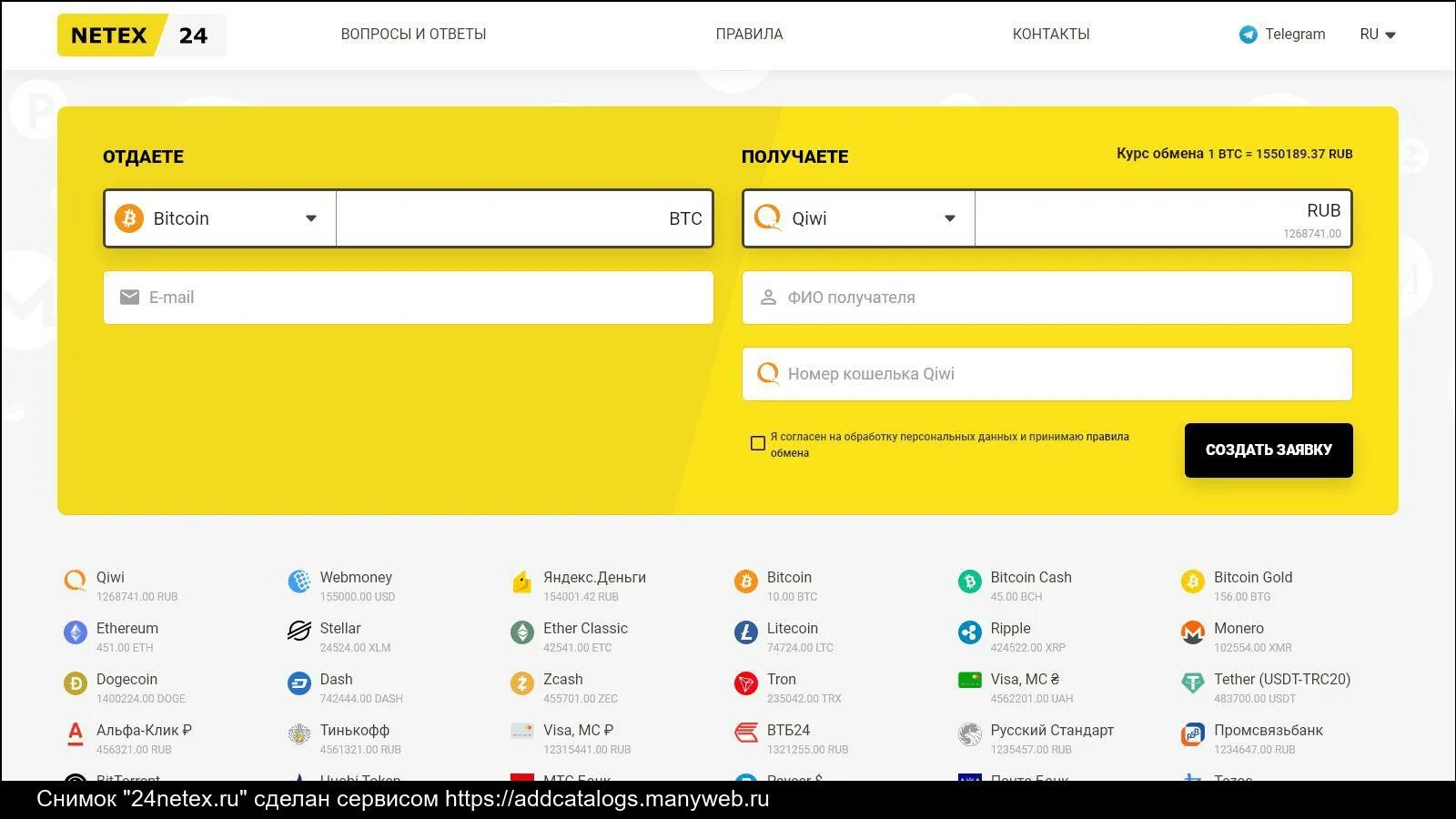1456x819 pixels.
Task: Click Создать заявку button
Action: pos(1269,450)
